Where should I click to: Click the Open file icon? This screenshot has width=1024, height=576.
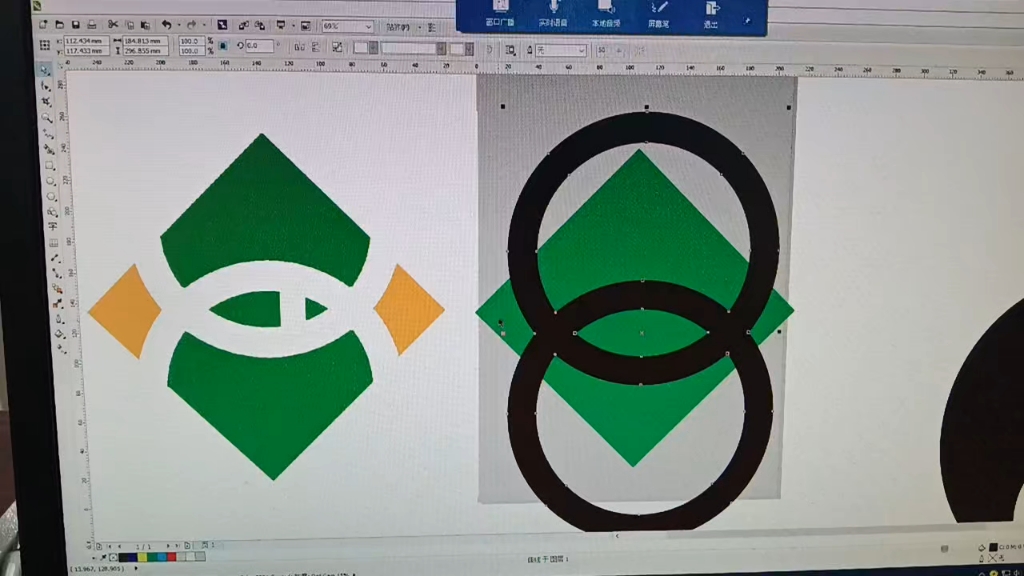tap(59, 25)
